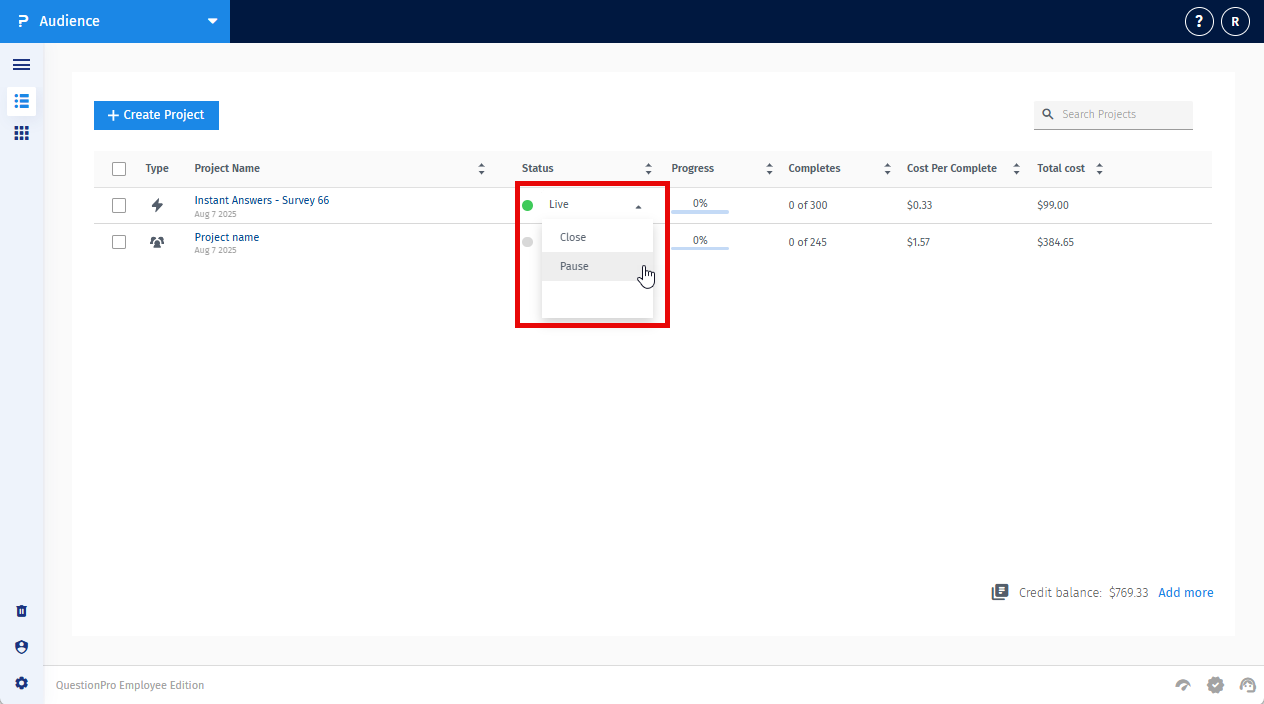Check the Instant Answers - Survey 66 checkbox
This screenshot has height=704, width=1264.
click(119, 205)
